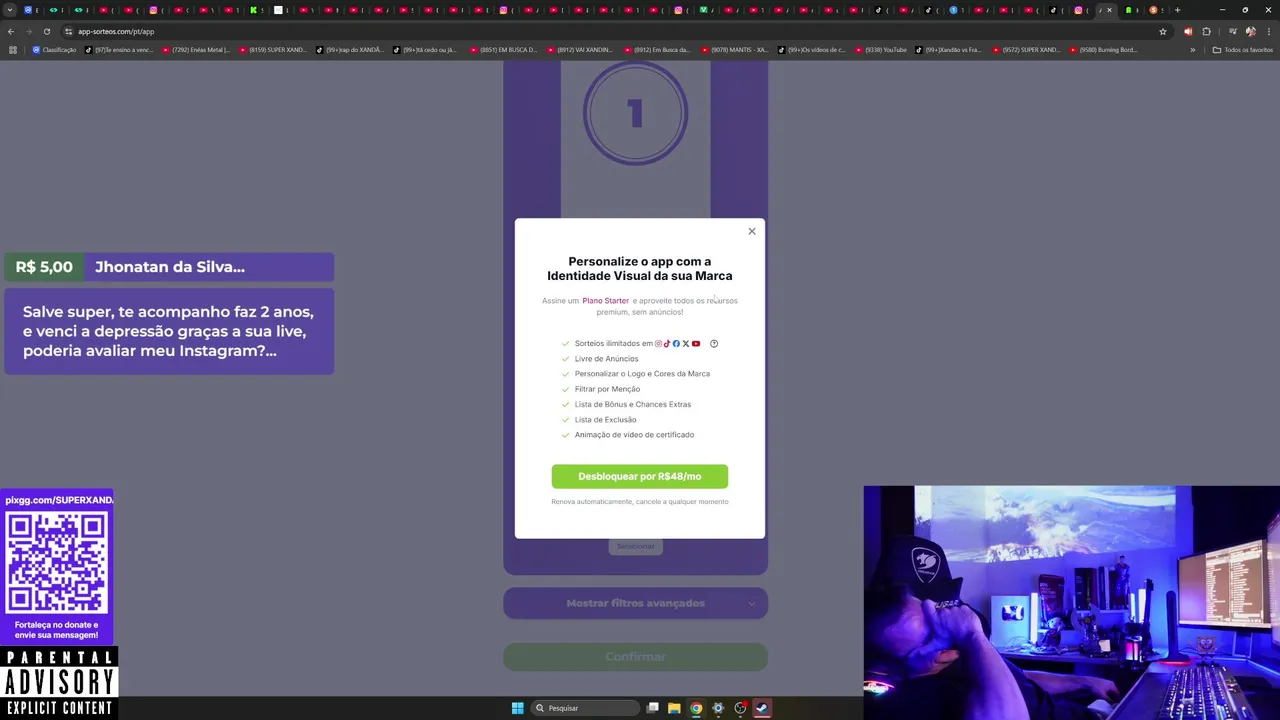Click the TikTok icon in Sorteios ilimitados row
The width and height of the screenshot is (1280, 720).
click(x=667, y=343)
